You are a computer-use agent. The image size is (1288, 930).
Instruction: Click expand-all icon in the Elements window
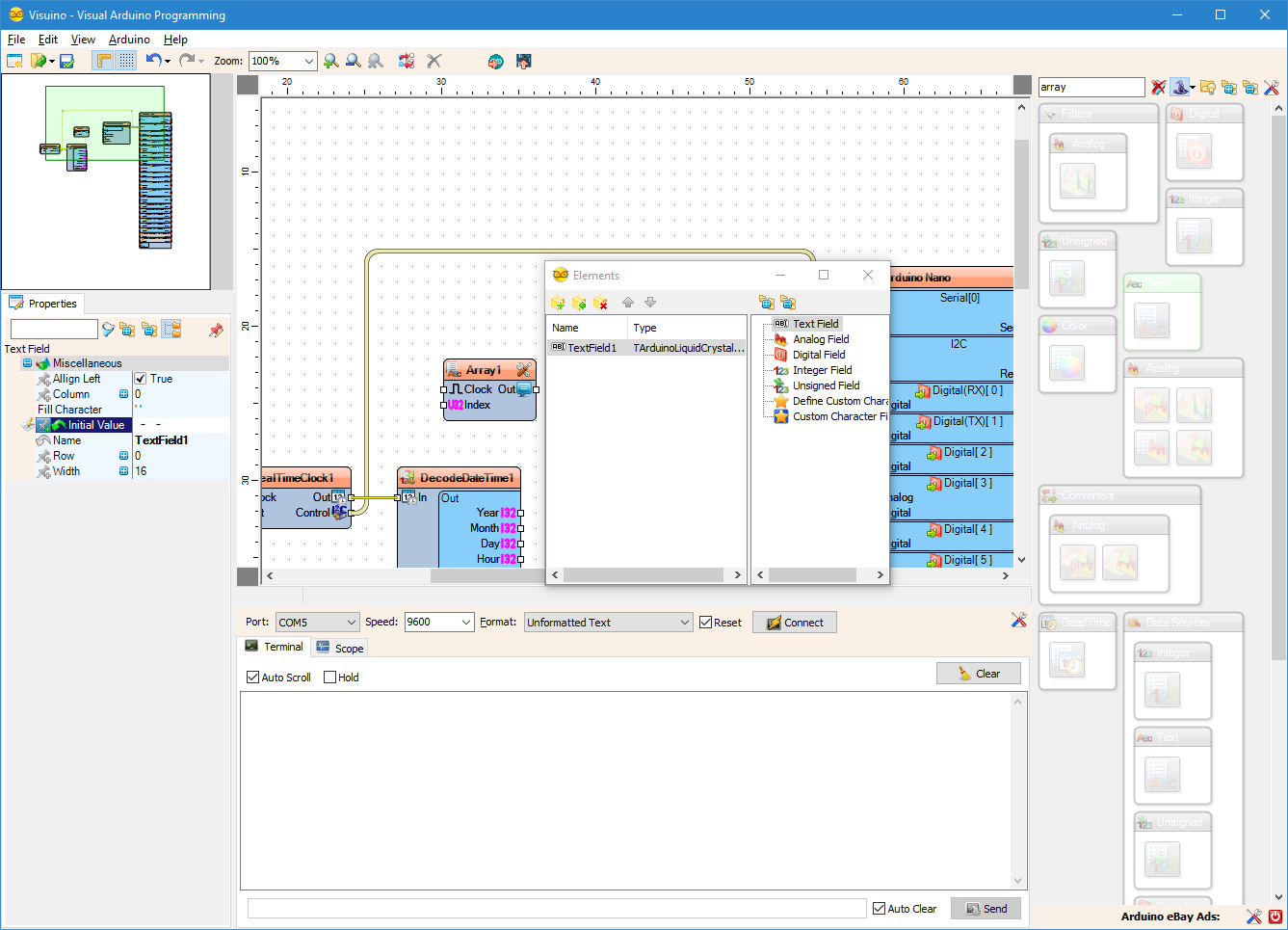pyautogui.click(x=767, y=303)
